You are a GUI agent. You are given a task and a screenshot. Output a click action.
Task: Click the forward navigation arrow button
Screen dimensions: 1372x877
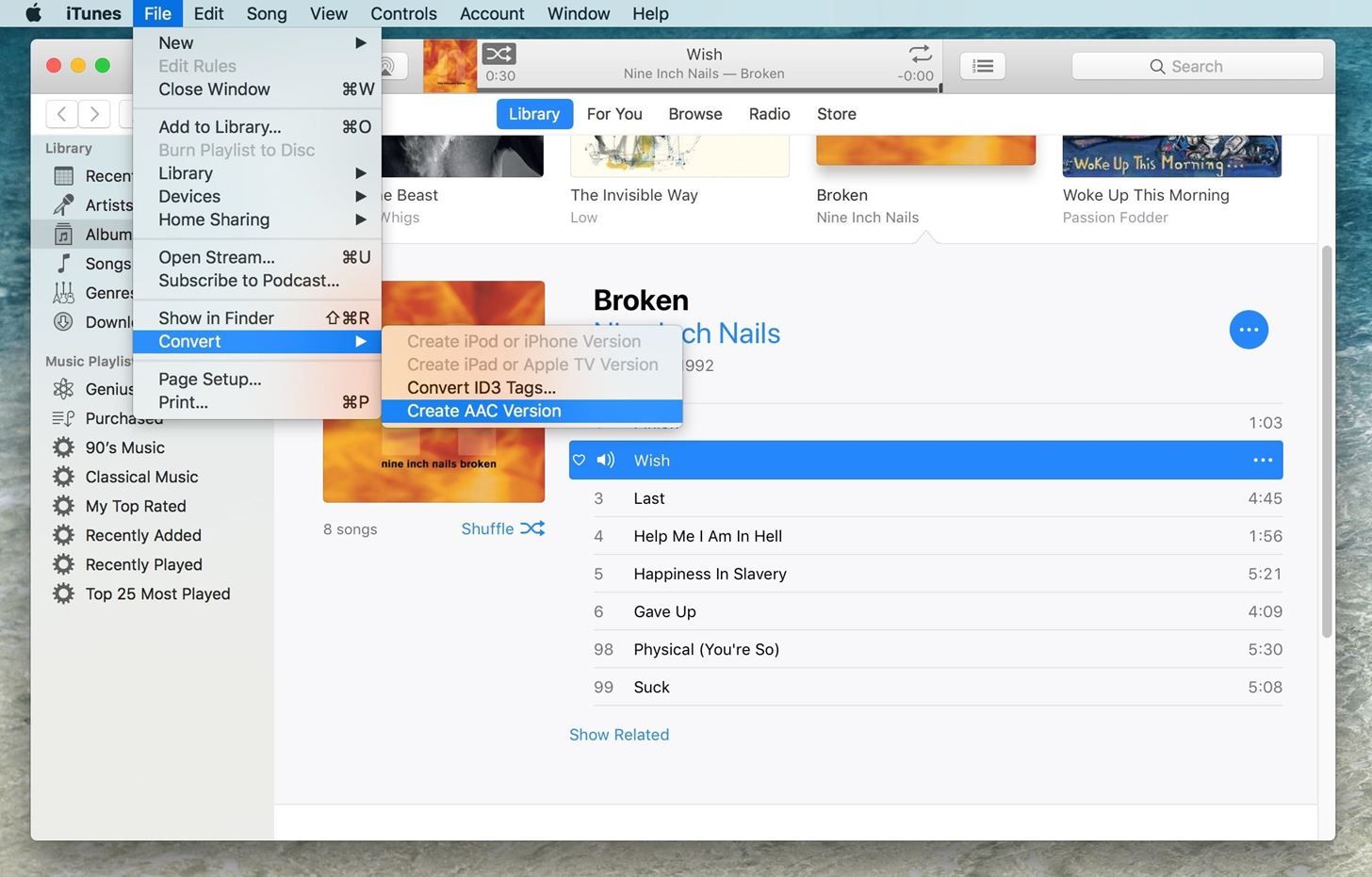[94, 114]
